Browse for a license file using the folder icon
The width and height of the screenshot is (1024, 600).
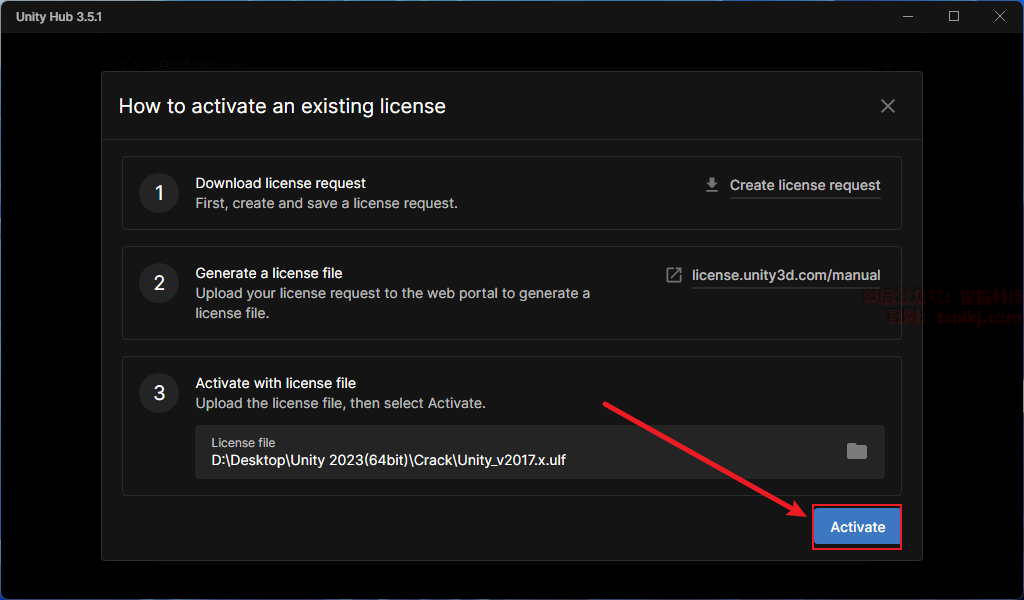[x=856, y=451]
